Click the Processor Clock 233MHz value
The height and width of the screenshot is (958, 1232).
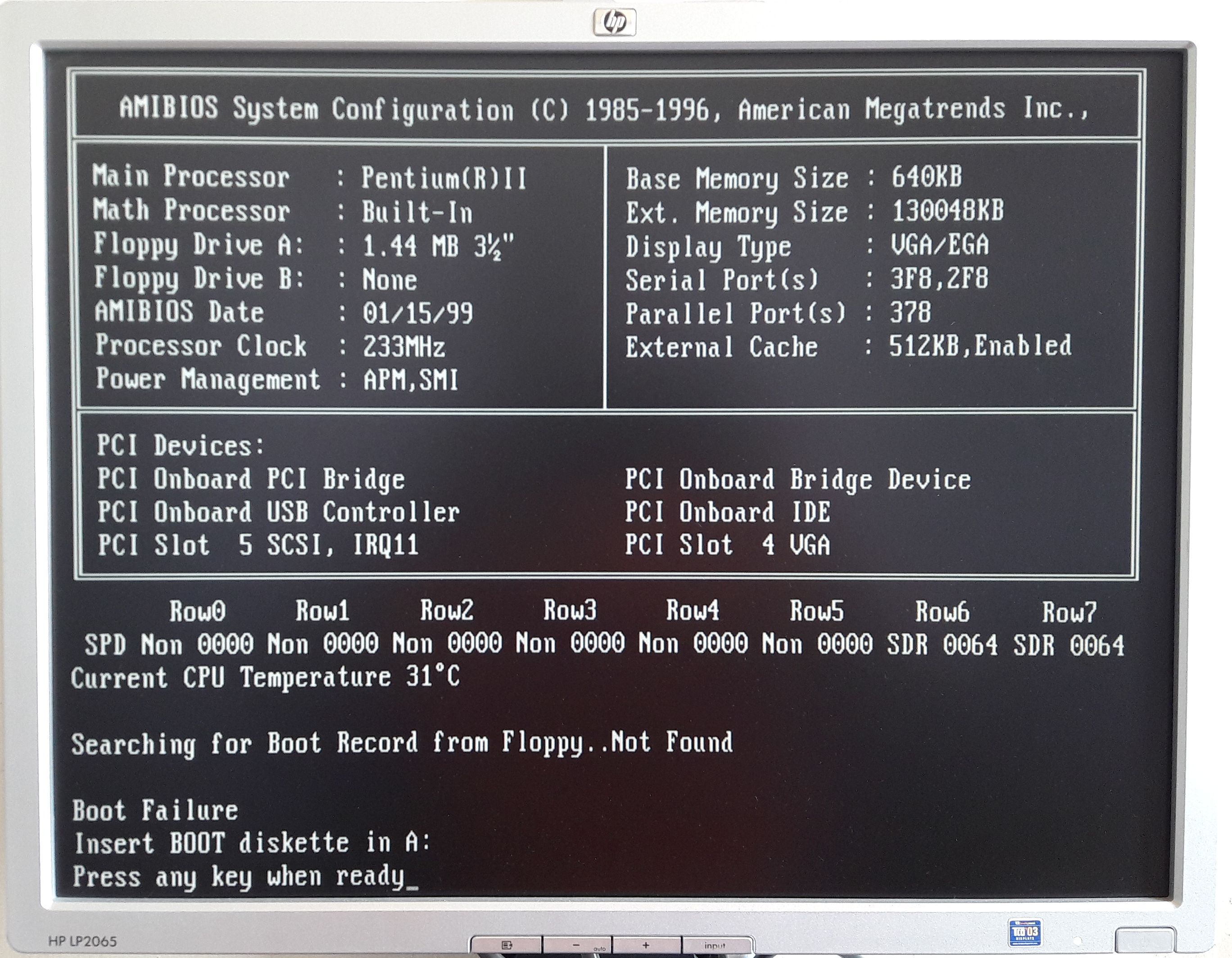403,346
